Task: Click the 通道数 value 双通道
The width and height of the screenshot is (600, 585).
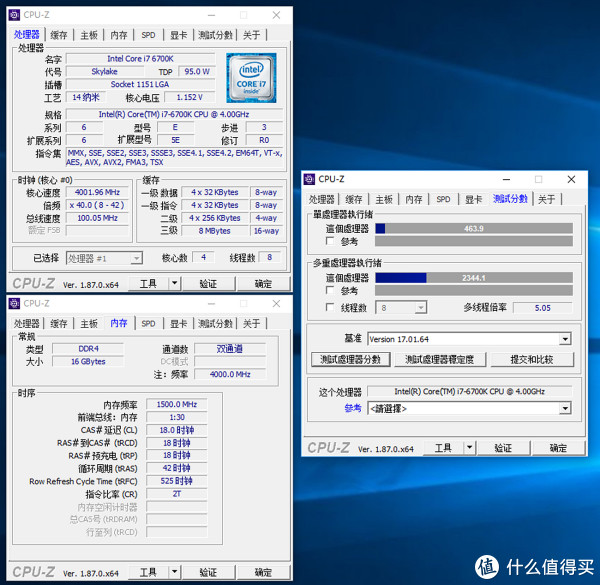Action: click(x=230, y=349)
